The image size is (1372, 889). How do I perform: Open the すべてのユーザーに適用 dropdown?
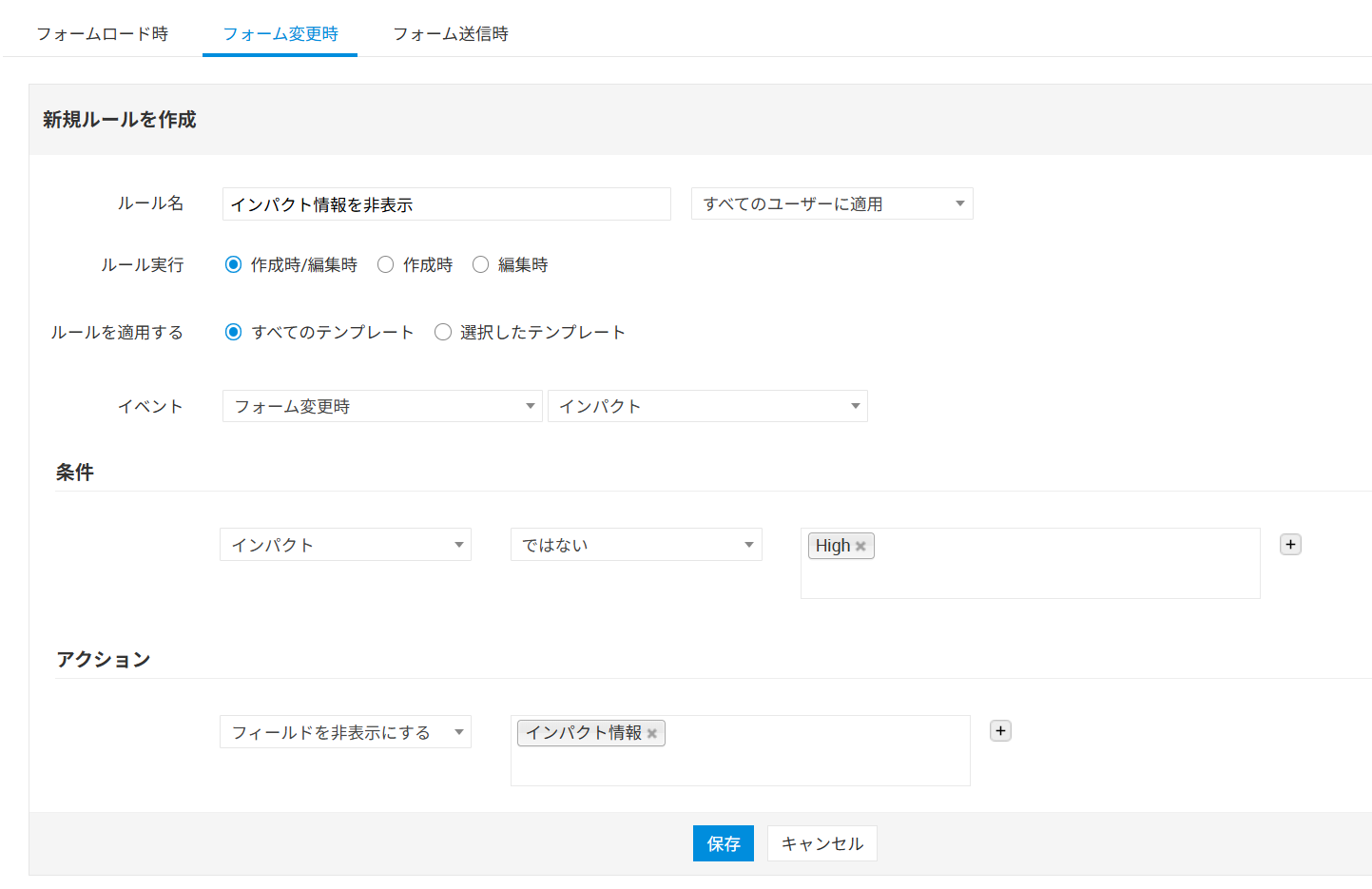(x=832, y=204)
